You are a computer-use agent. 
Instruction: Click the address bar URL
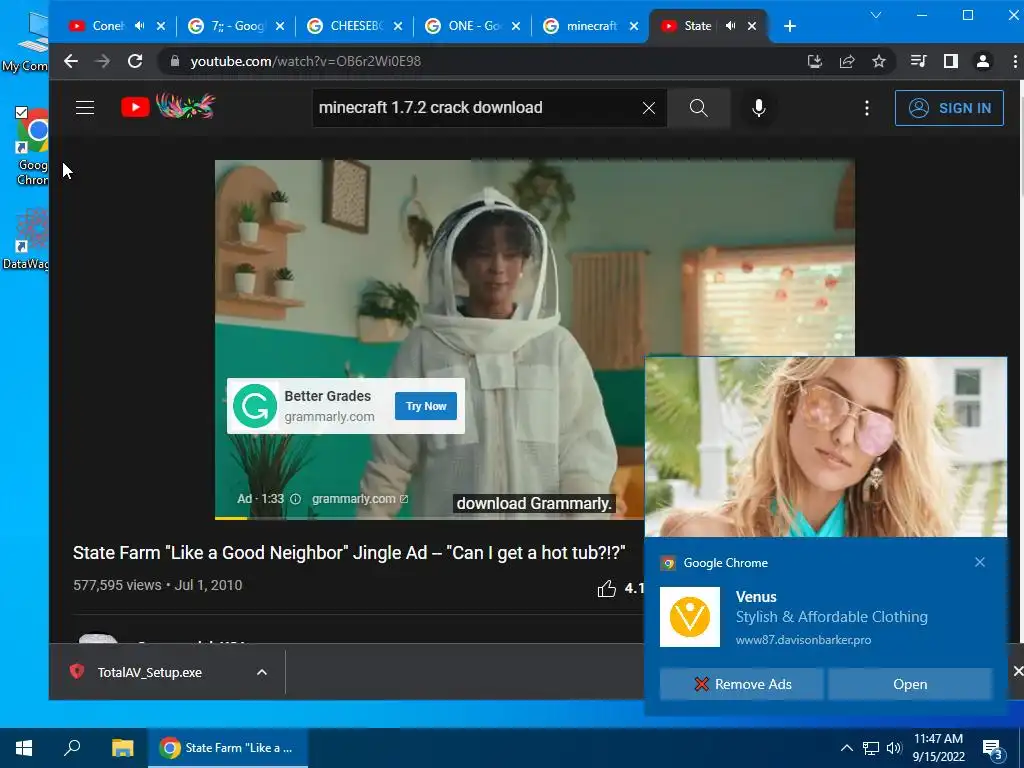click(x=306, y=61)
